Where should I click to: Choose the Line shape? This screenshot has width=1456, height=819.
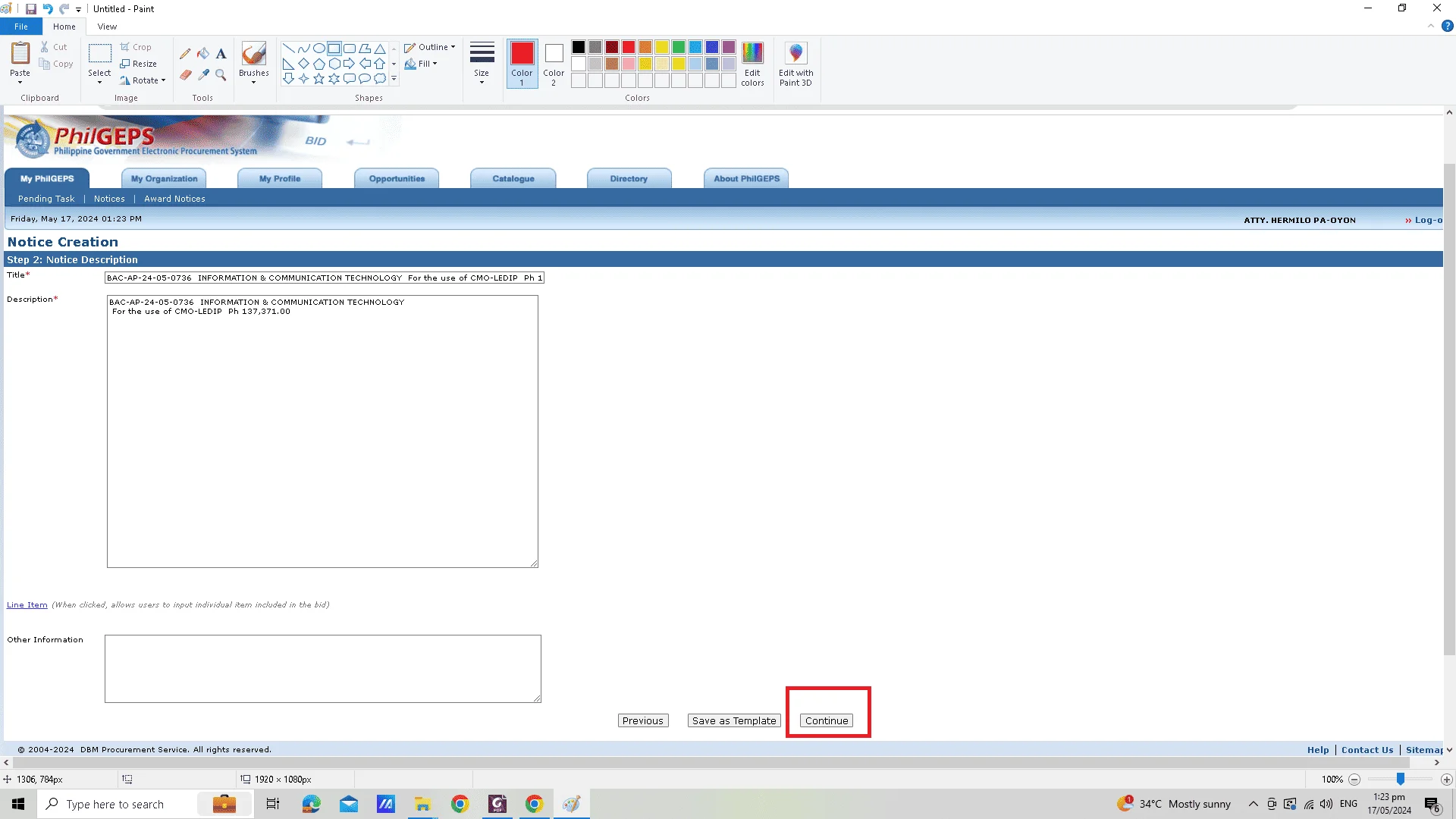point(288,49)
